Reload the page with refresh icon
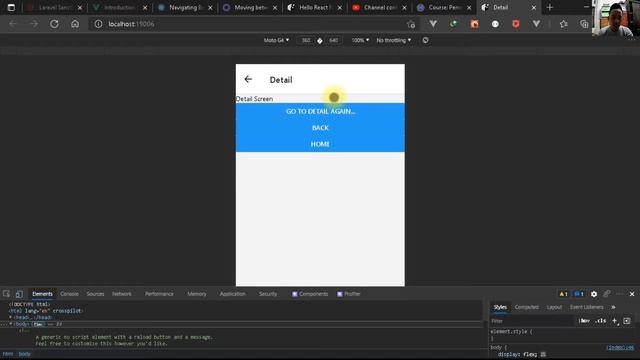This screenshot has width=640, height=360. [x=54, y=24]
